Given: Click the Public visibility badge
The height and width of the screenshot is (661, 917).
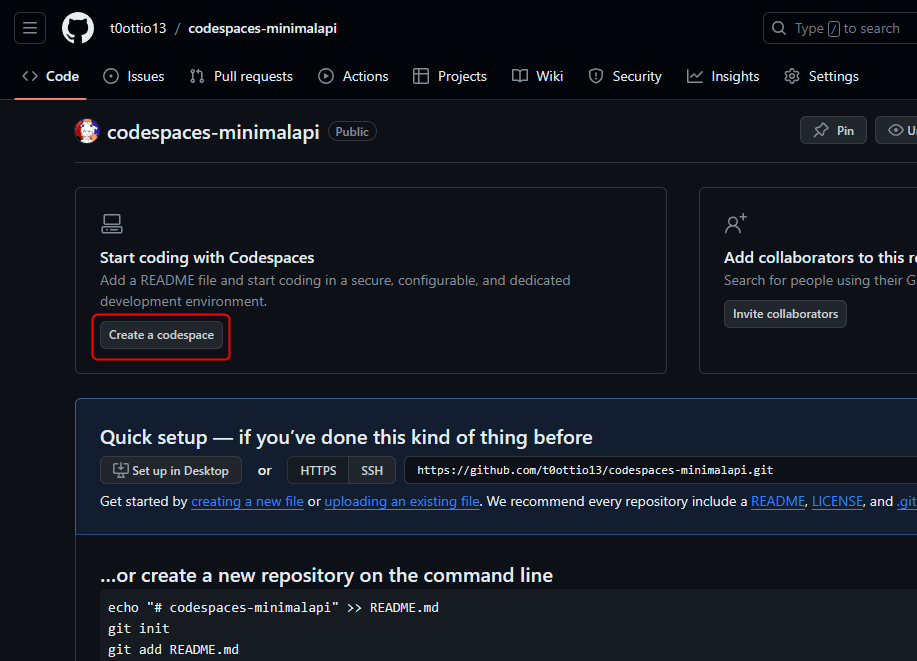Looking at the screenshot, I should click(352, 132).
